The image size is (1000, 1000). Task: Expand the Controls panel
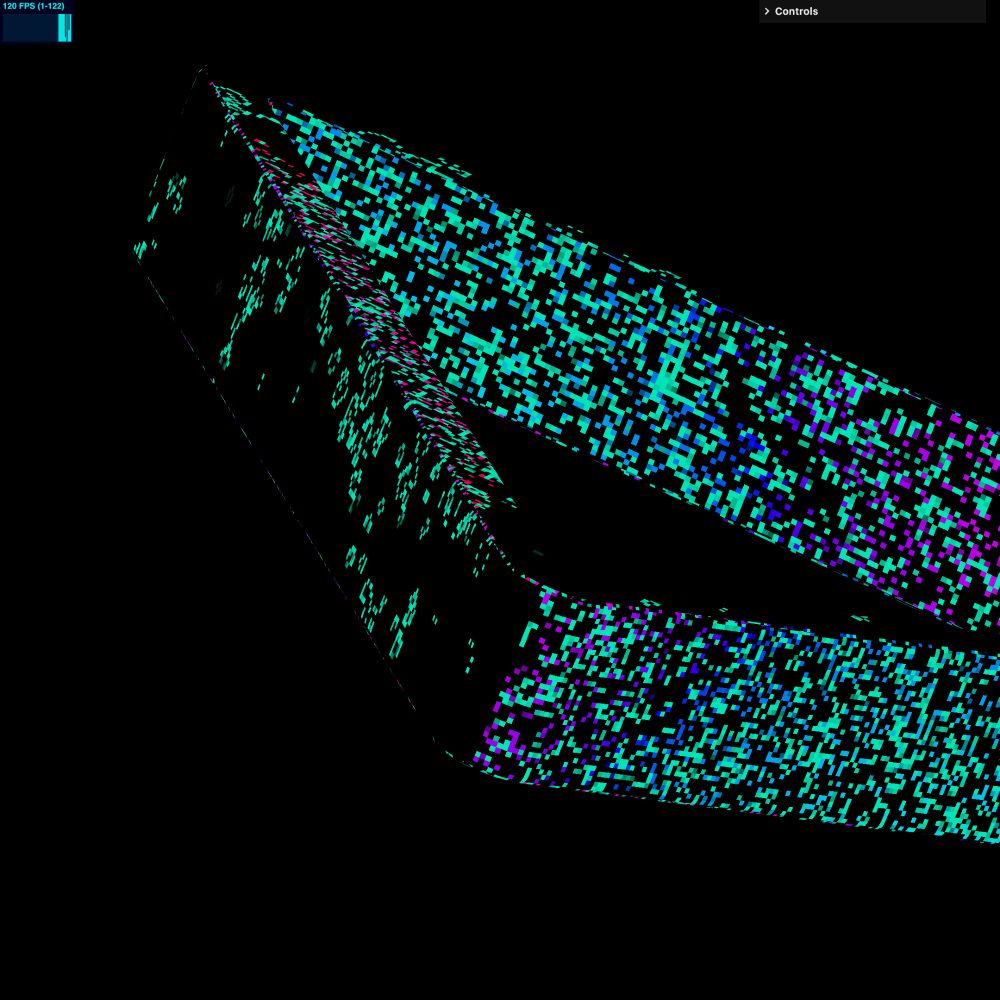point(872,11)
